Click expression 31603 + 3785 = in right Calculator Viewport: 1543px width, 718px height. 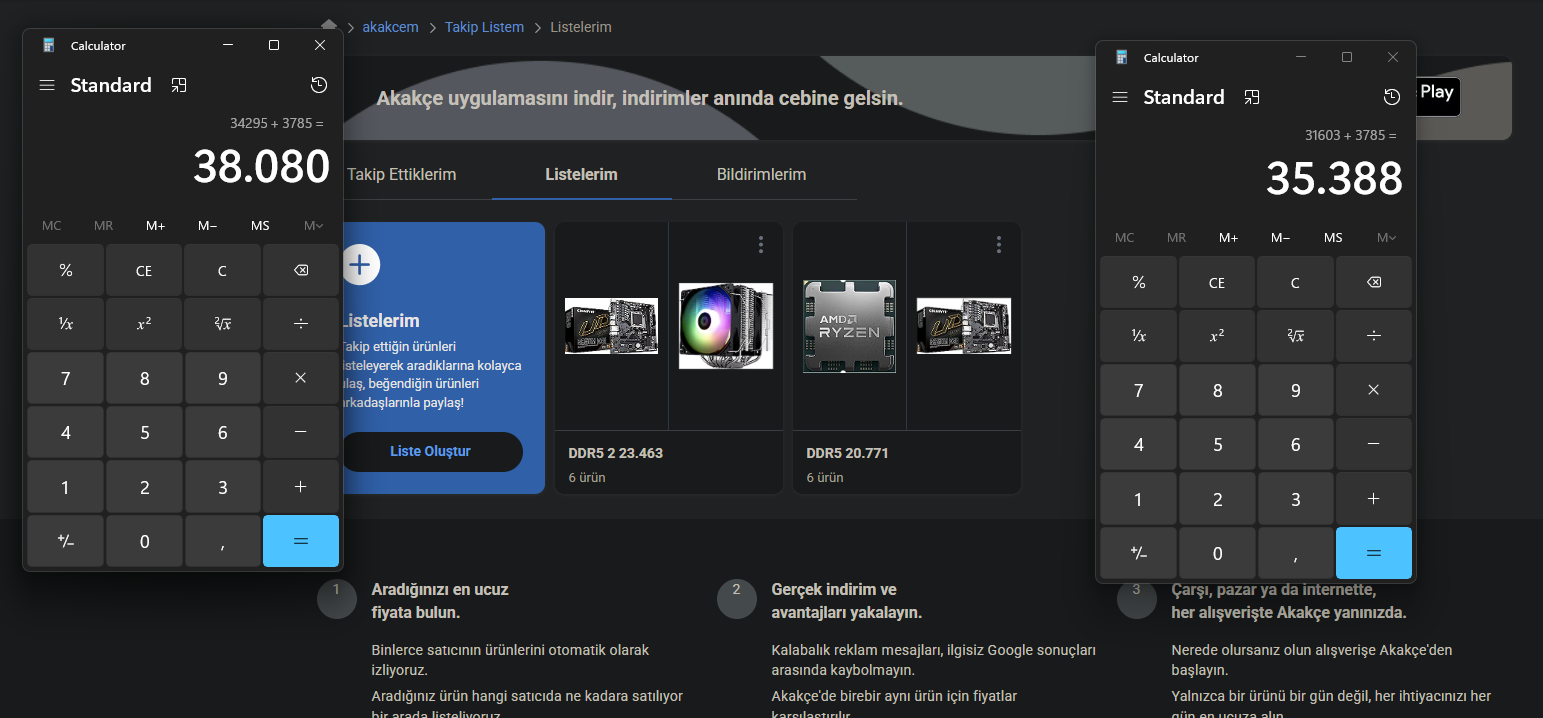(1350, 135)
